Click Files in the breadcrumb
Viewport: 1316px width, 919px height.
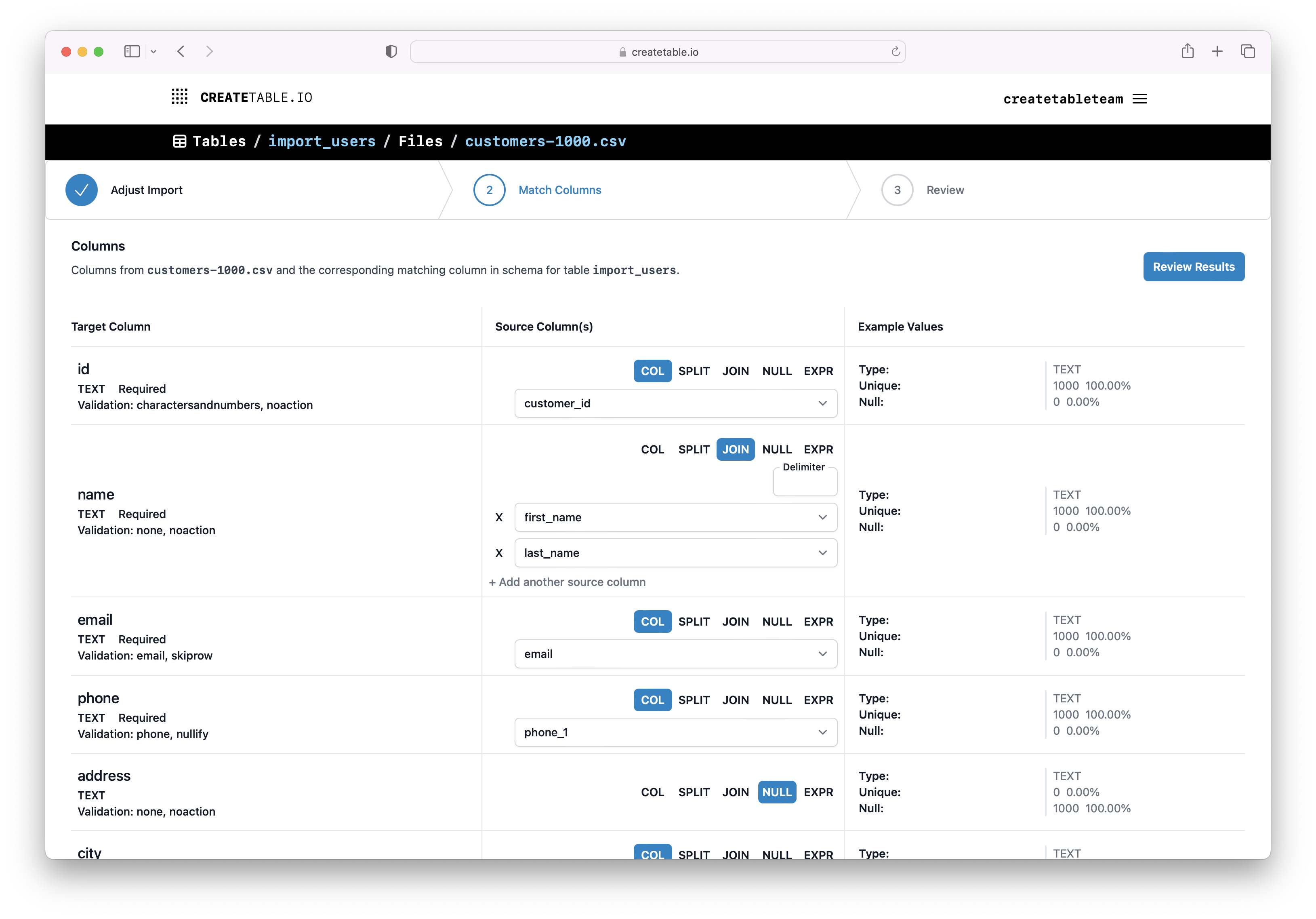[420, 141]
